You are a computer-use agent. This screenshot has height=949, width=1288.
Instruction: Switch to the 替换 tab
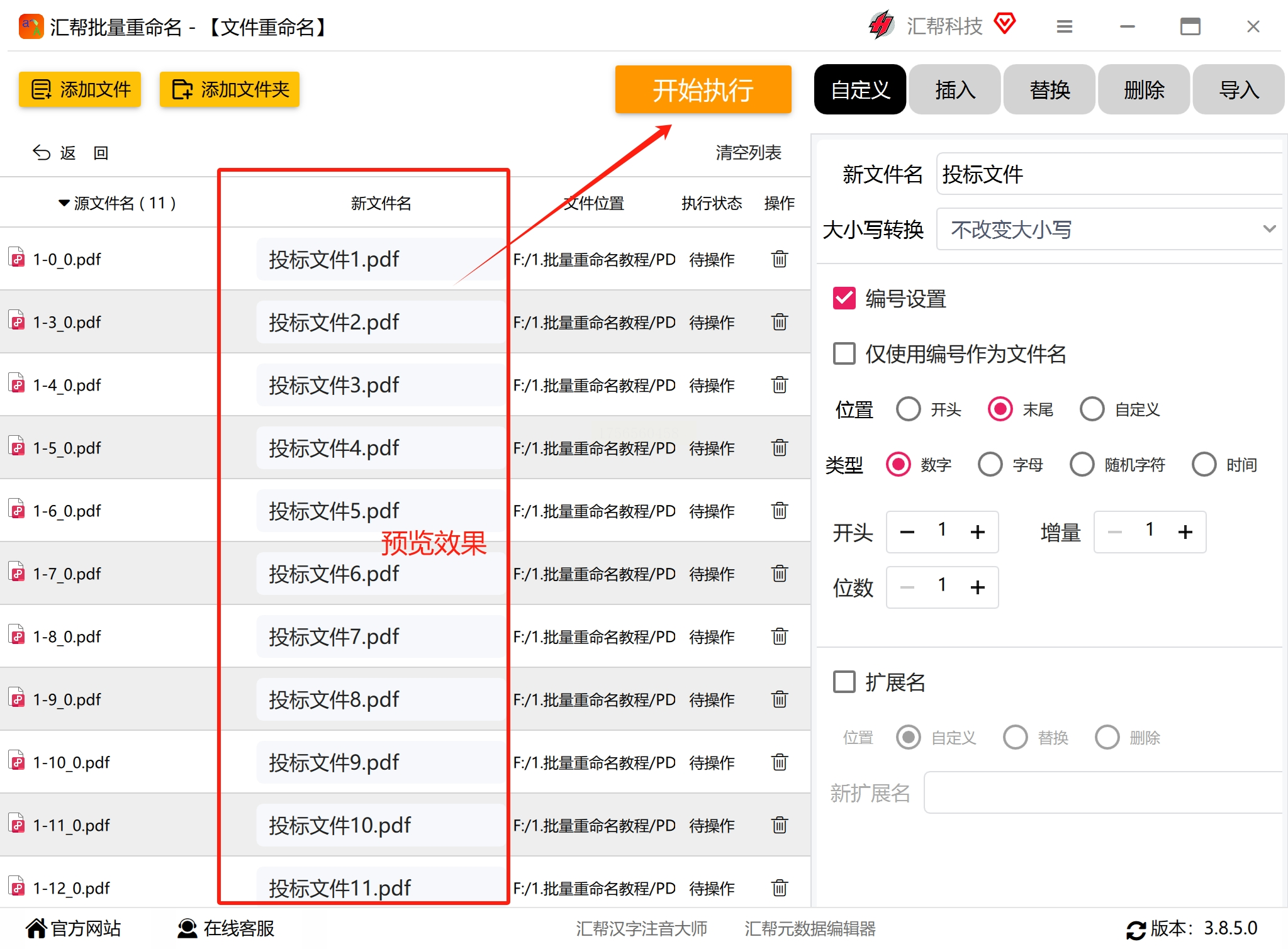coord(1050,90)
